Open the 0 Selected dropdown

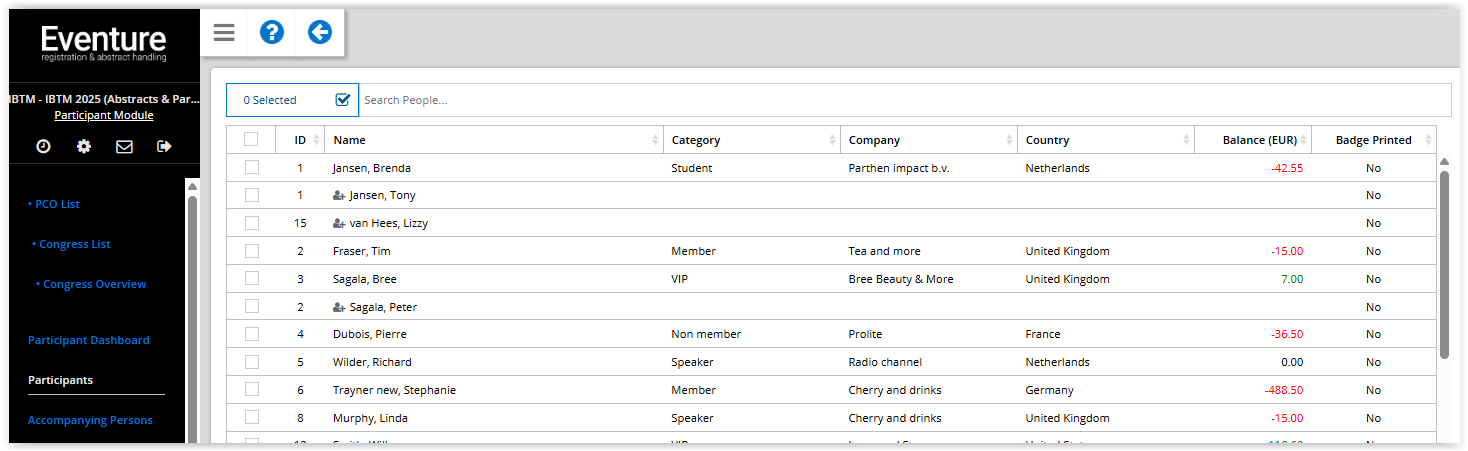pyautogui.click(x=291, y=100)
